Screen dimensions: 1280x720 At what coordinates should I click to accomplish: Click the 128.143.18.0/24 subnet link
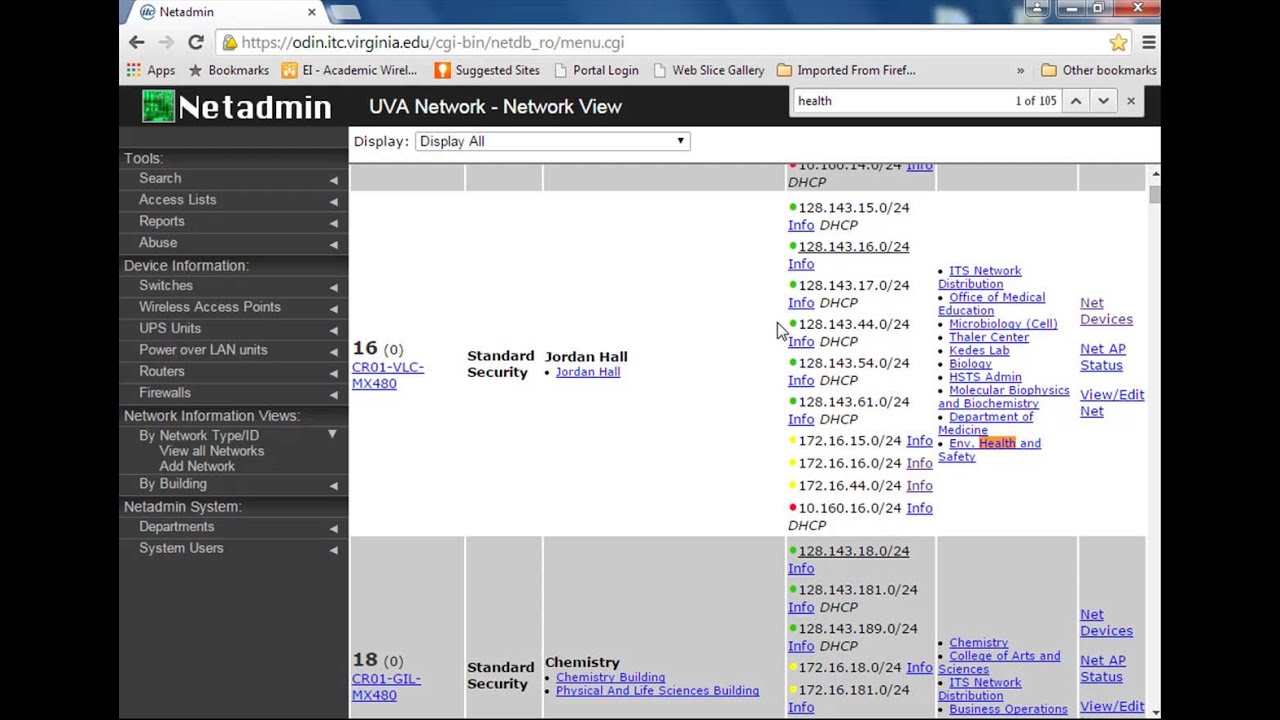[x=854, y=551]
